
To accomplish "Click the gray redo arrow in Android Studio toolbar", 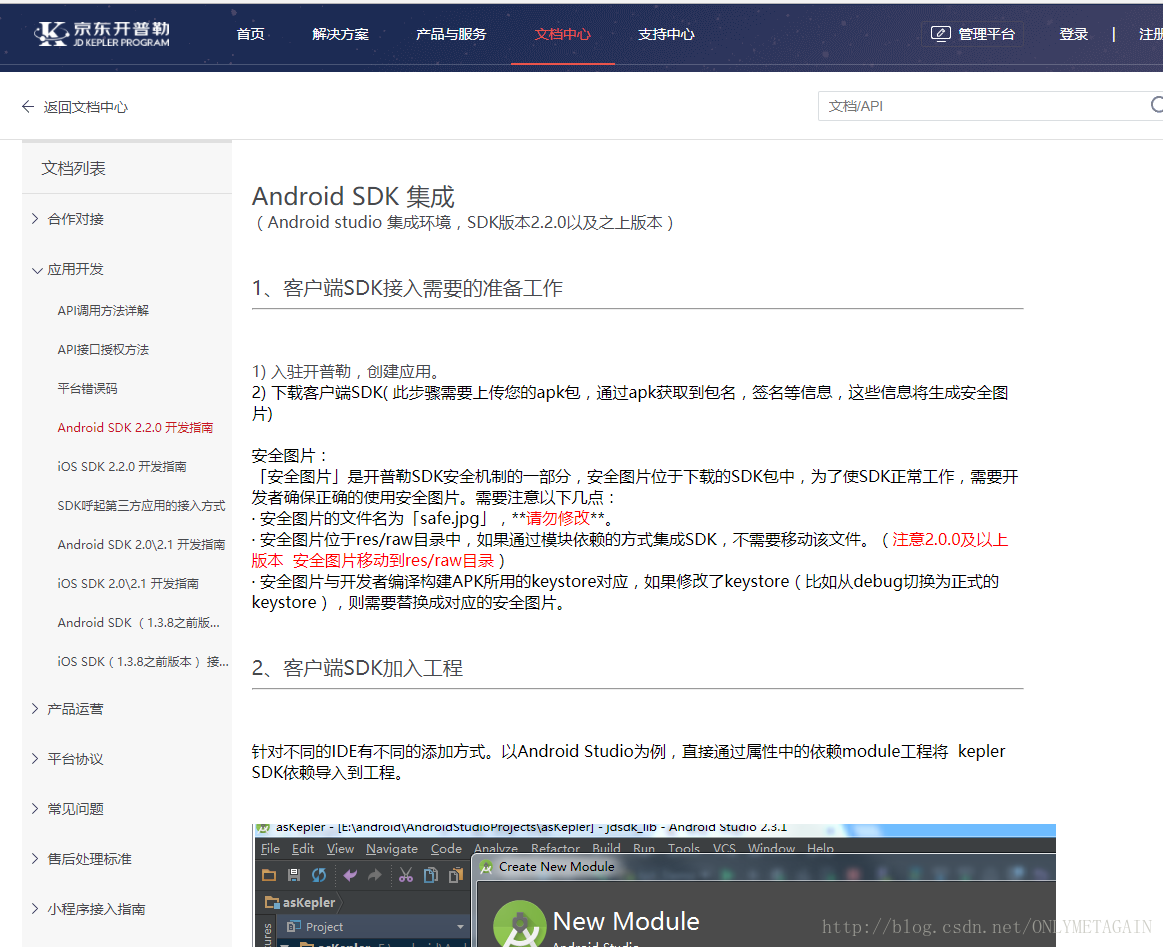I will tap(375, 875).
